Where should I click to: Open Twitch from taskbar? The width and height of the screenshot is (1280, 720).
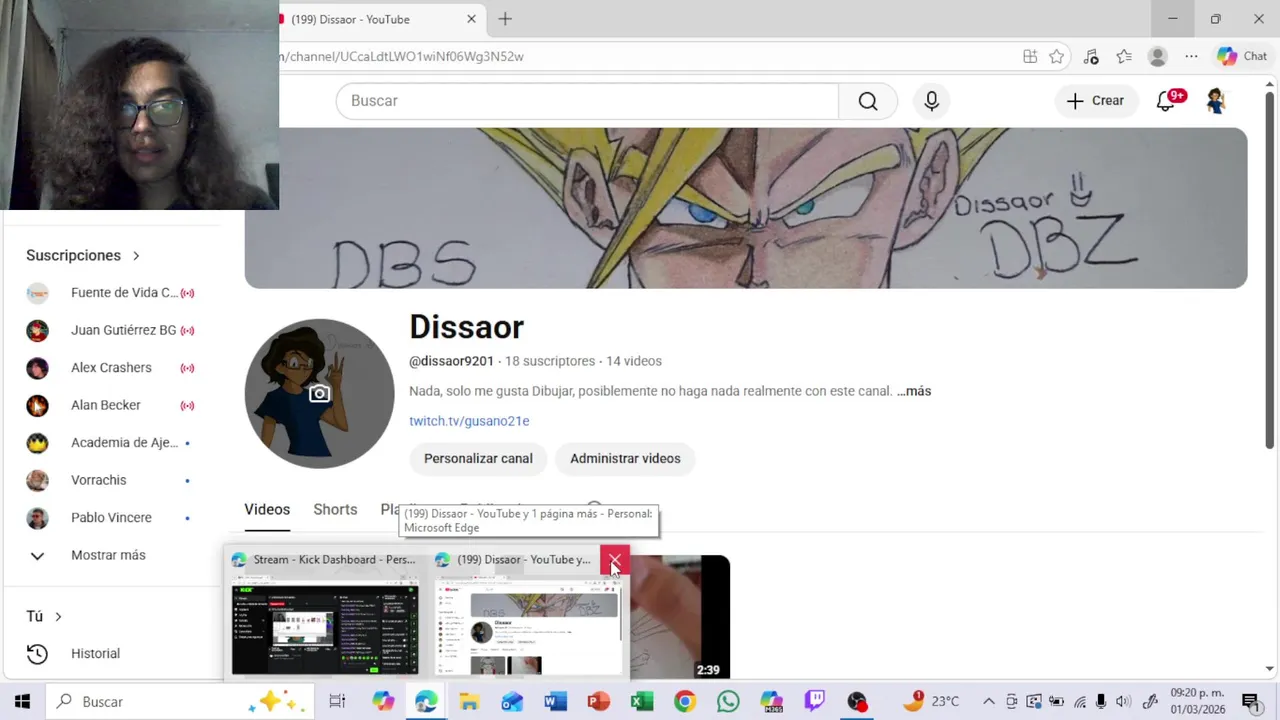click(x=815, y=702)
